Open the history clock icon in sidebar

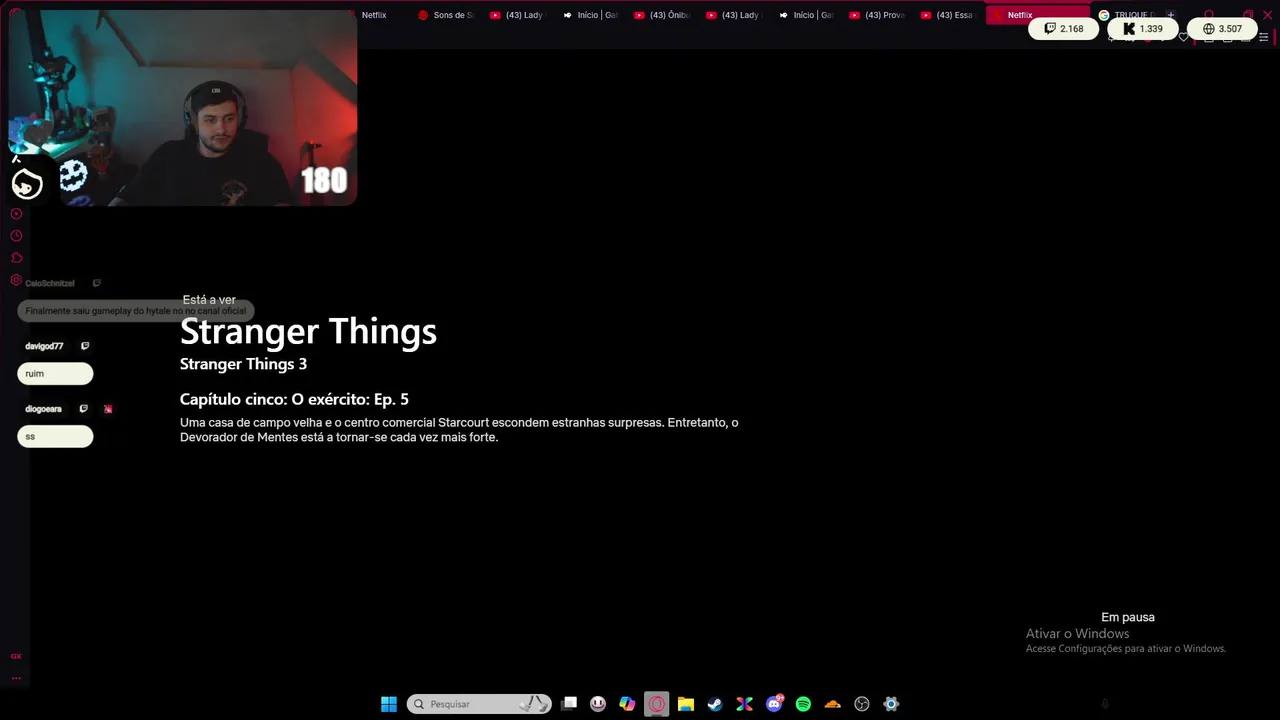coord(16,236)
